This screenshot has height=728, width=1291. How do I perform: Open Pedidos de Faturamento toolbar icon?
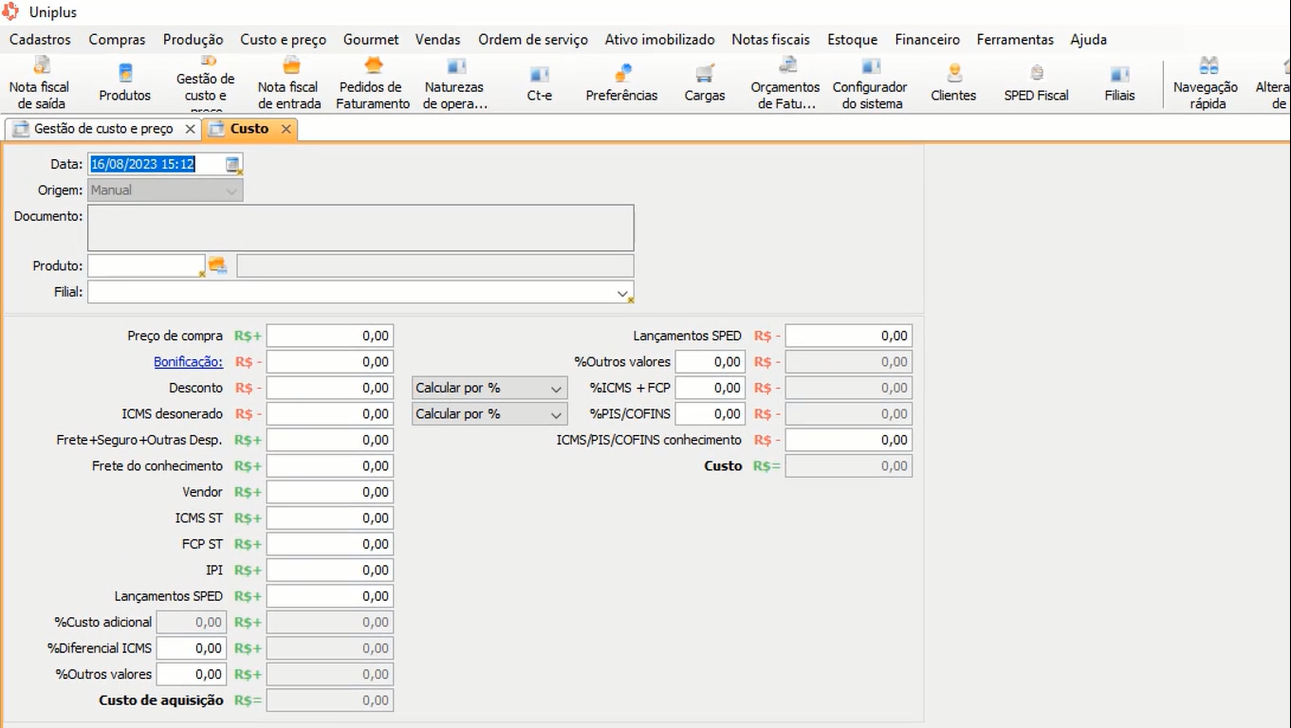[x=373, y=84]
